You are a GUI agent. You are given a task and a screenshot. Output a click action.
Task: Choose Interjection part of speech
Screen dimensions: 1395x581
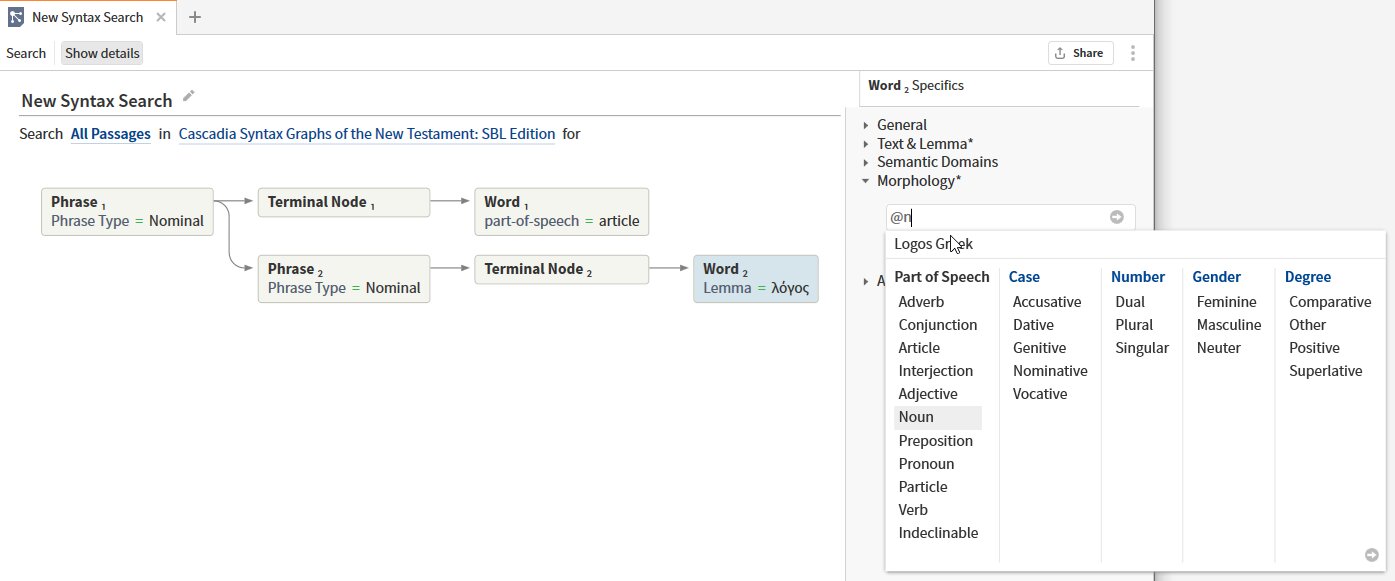click(936, 371)
